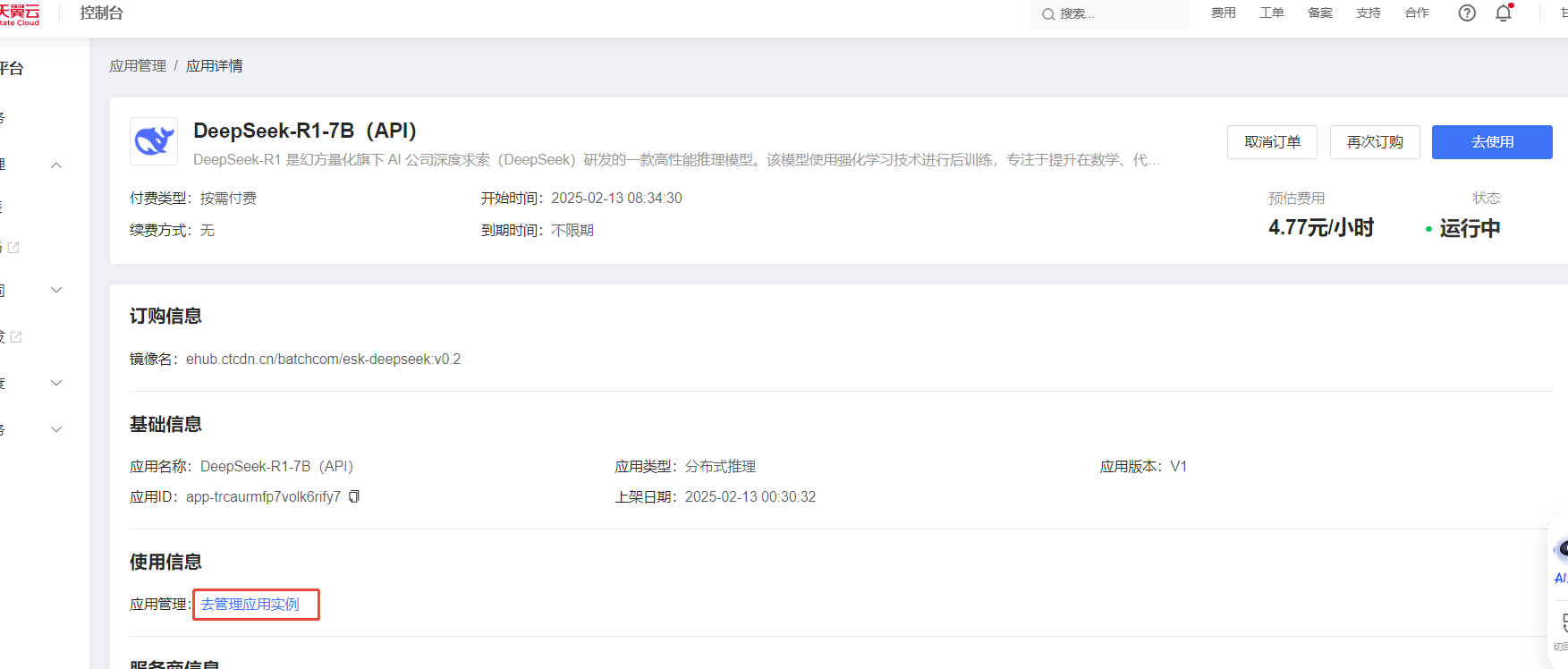Click the 订购信息 section heading
Viewport: 1568px width, 669px height.
click(x=165, y=316)
